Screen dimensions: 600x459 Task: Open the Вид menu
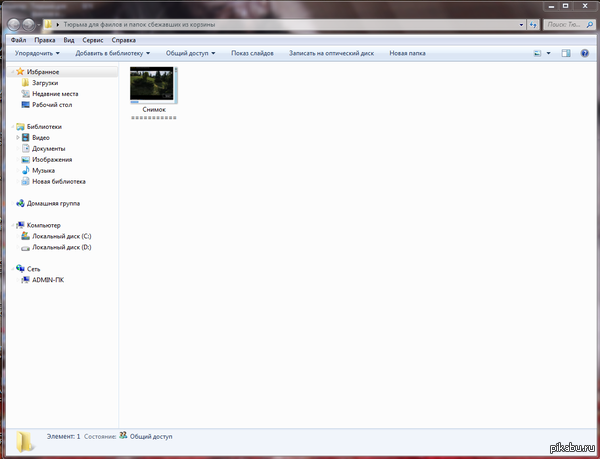click(69, 40)
